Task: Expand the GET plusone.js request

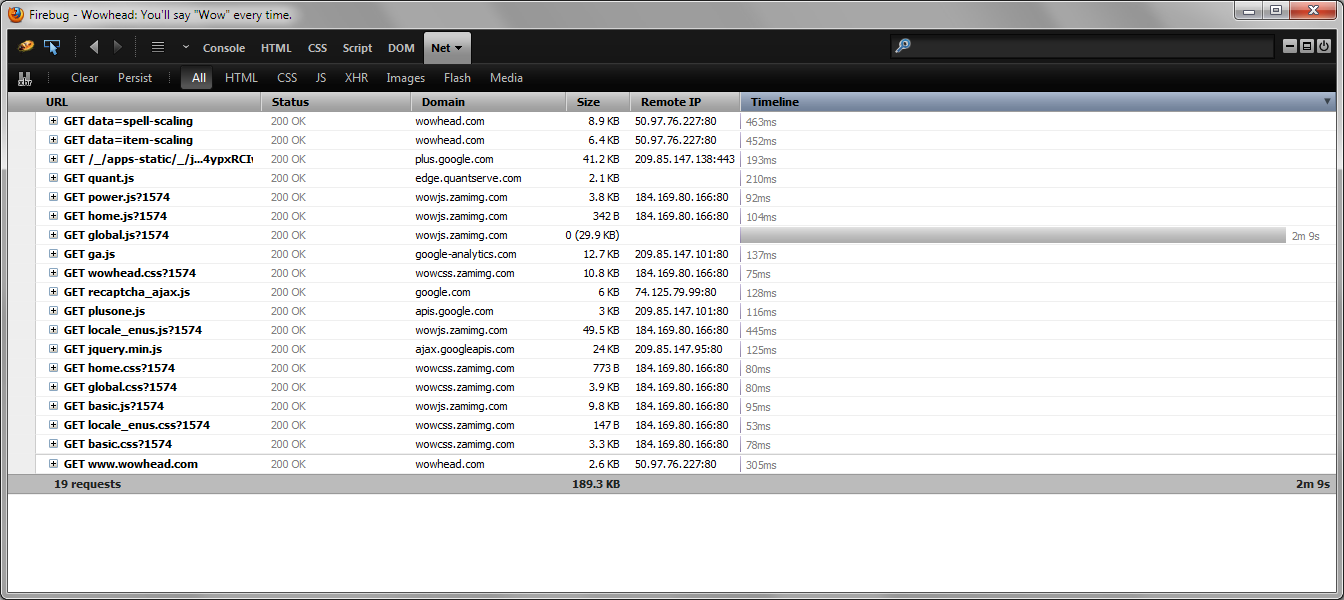Action: click(x=53, y=311)
